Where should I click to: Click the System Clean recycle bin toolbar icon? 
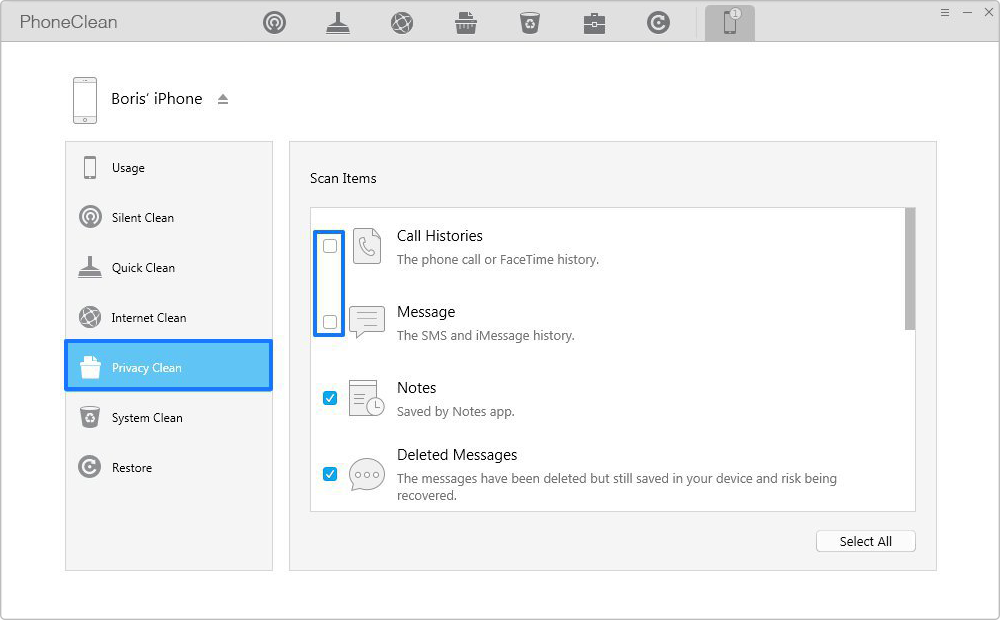point(530,23)
